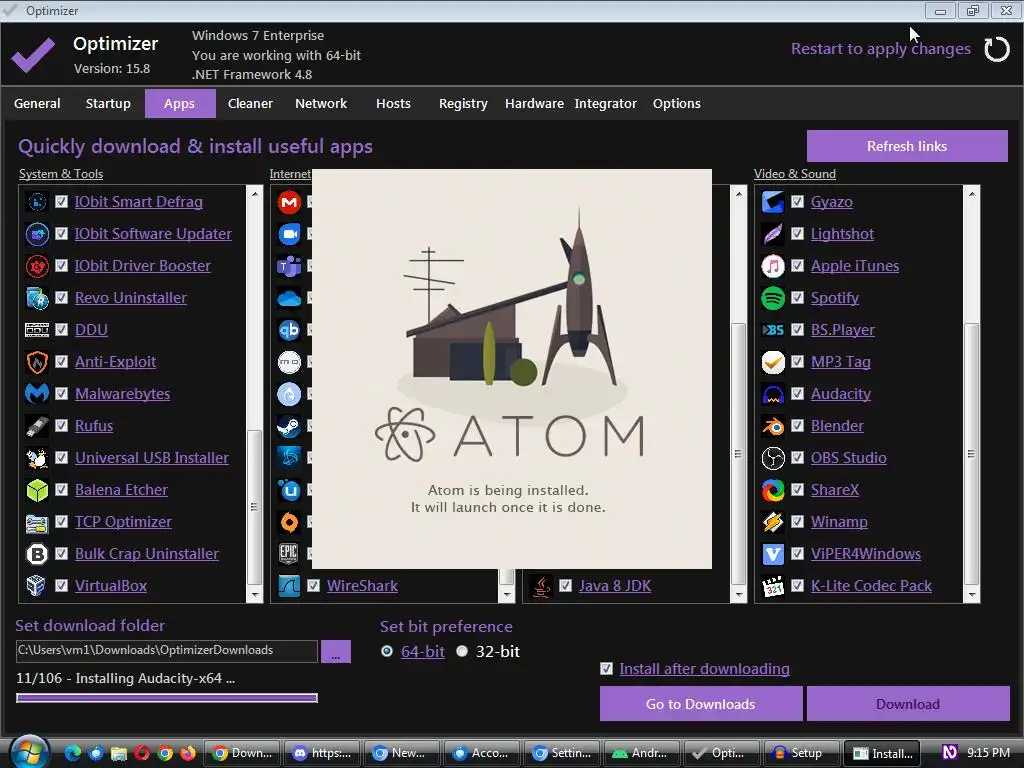
Task: Click the ViPER4Windows icon
Action: pyautogui.click(x=773, y=554)
